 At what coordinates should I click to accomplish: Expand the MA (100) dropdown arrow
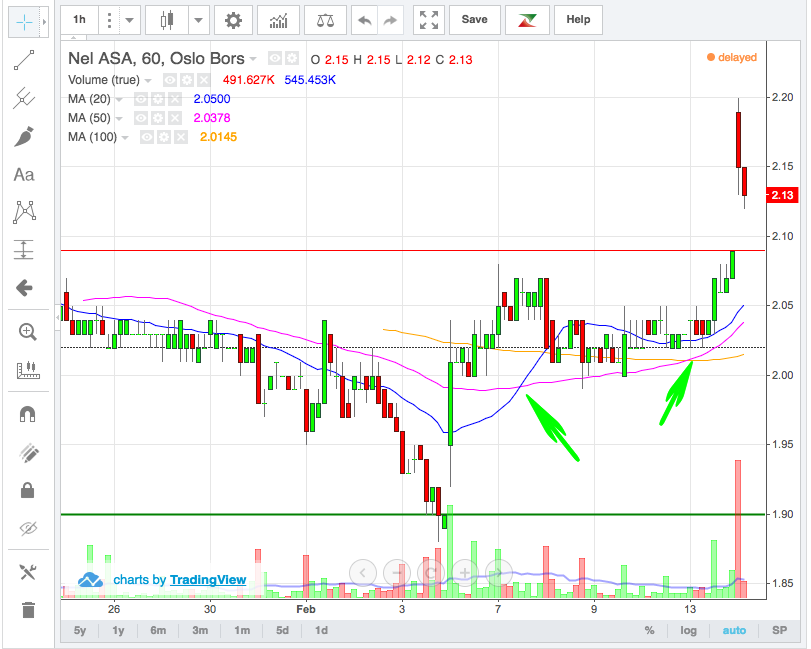[x=125, y=138]
